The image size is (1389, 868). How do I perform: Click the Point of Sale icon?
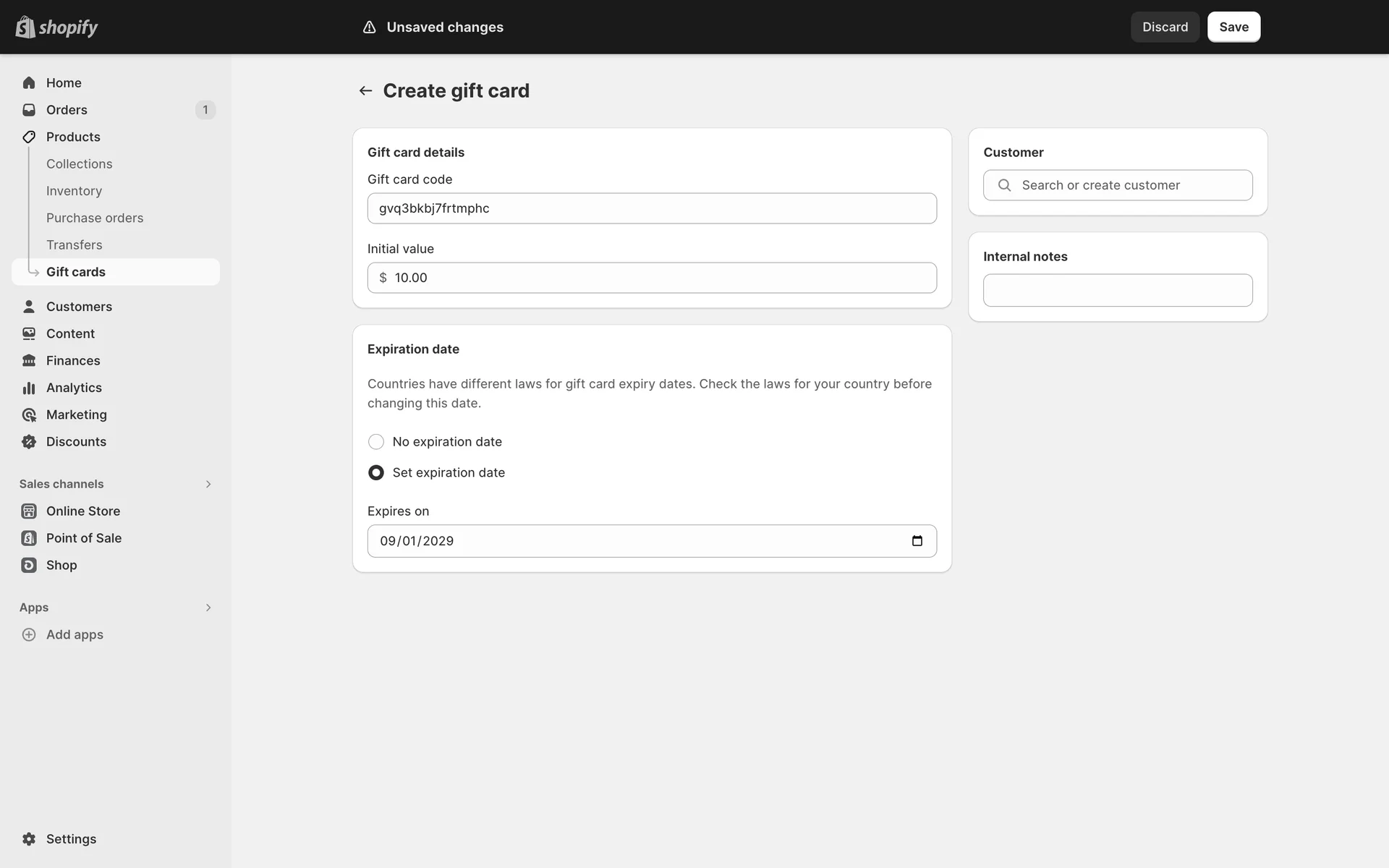[x=29, y=538]
